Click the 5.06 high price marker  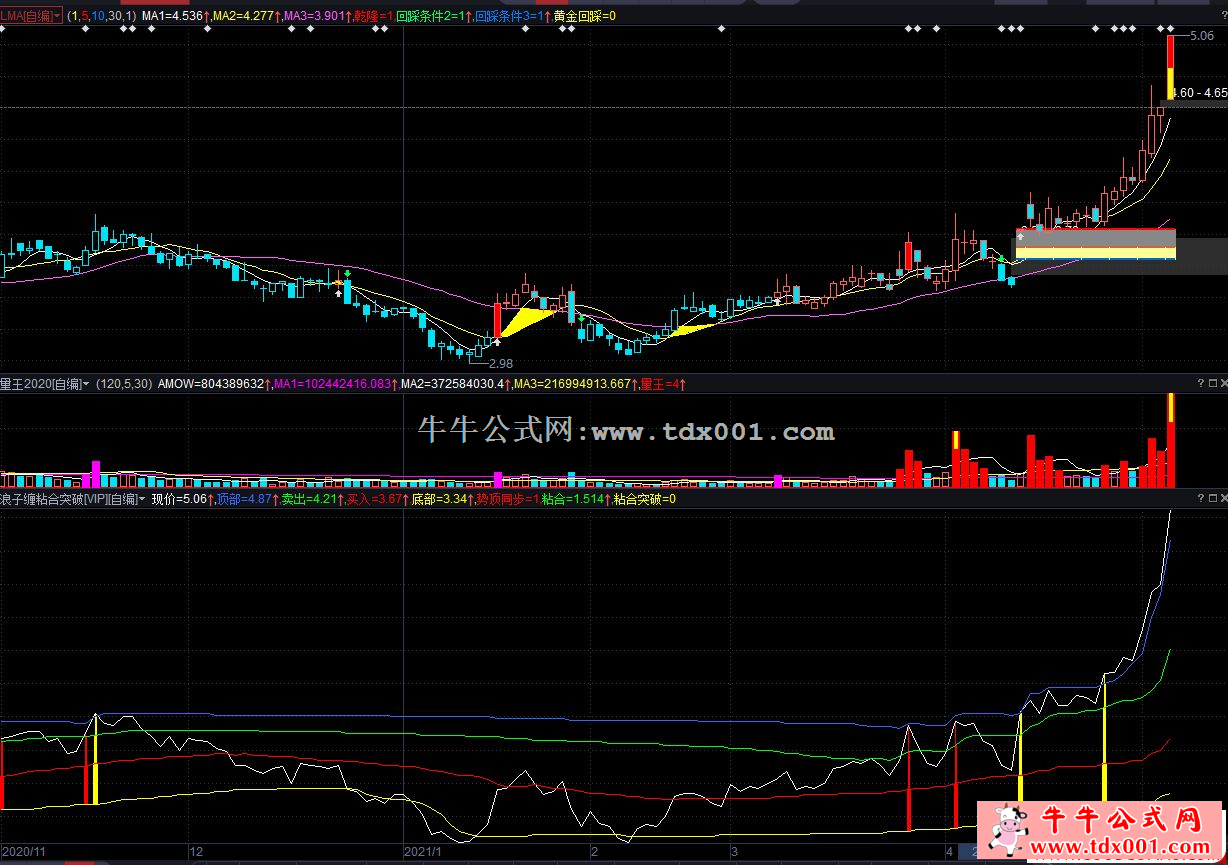click(x=1201, y=35)
